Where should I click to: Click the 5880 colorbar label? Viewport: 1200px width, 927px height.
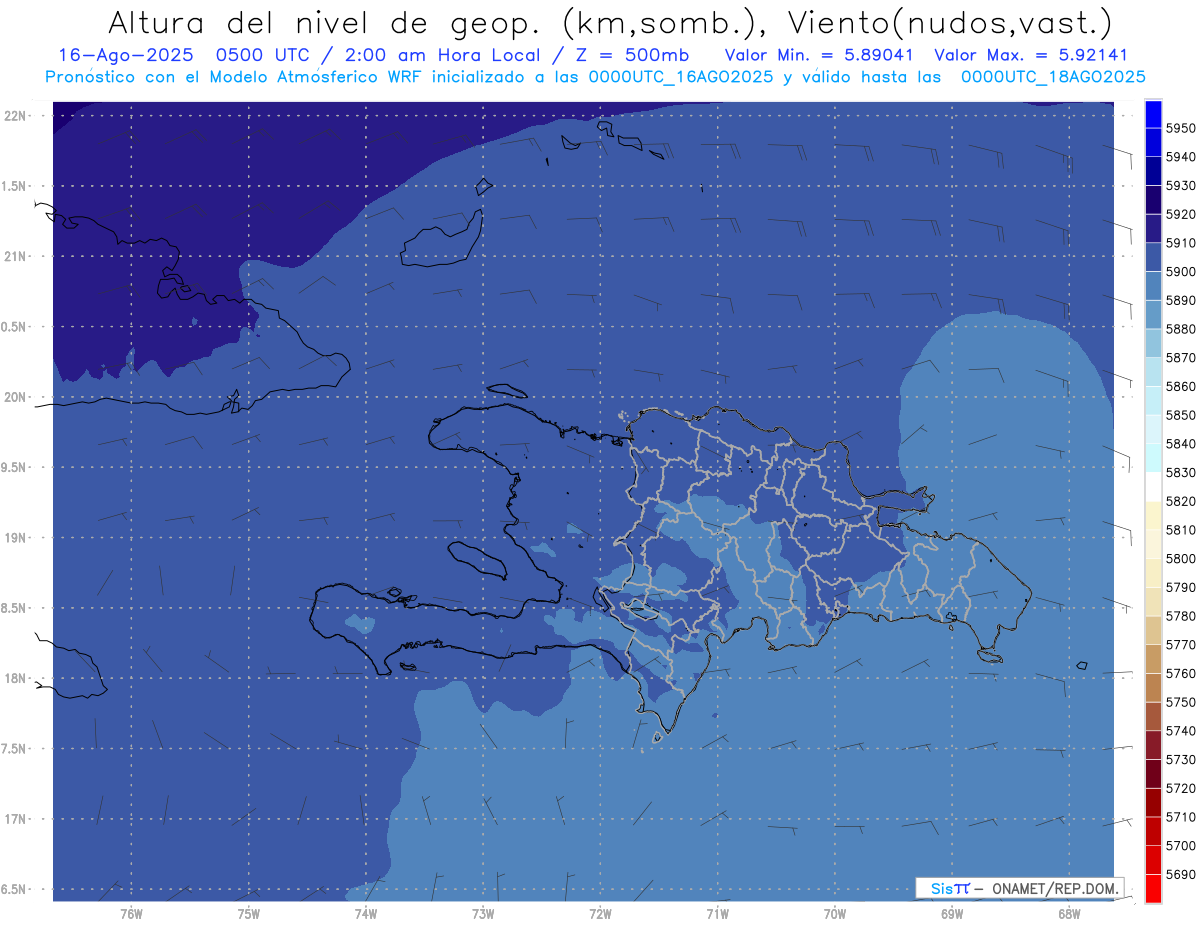(x=1179, y=329)
